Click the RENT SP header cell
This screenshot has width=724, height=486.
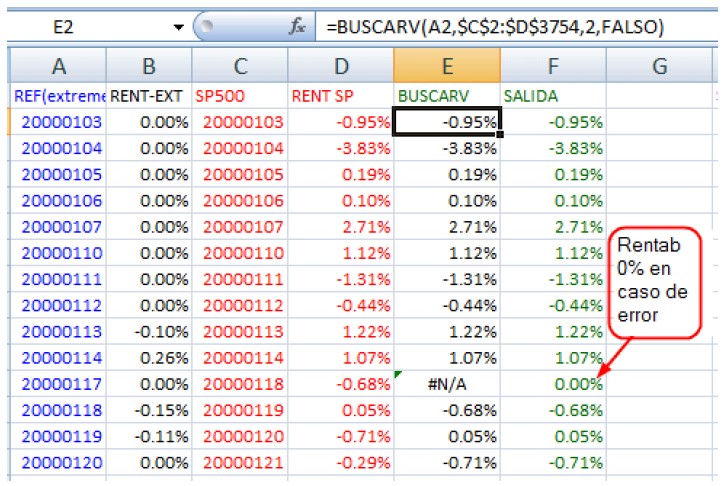point(341,96)
